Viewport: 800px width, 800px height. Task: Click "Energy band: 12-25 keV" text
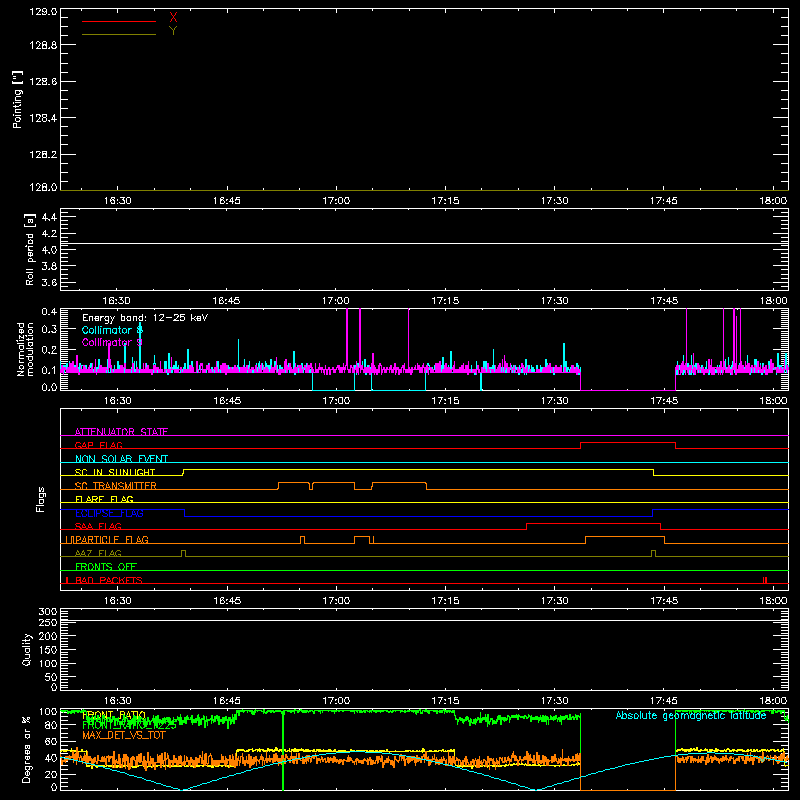click(x=145, y=318)
